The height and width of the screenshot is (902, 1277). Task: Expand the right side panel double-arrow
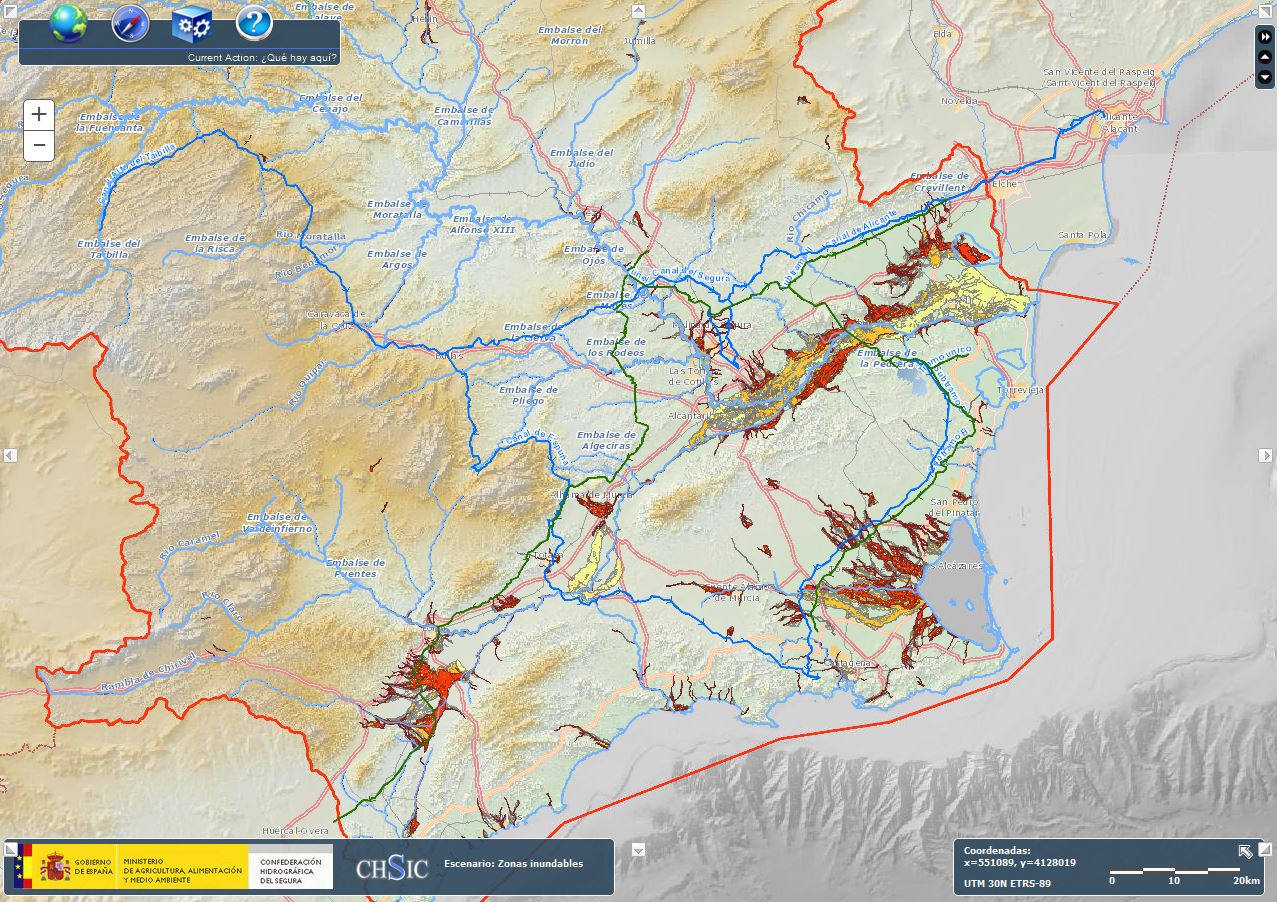1266,38
